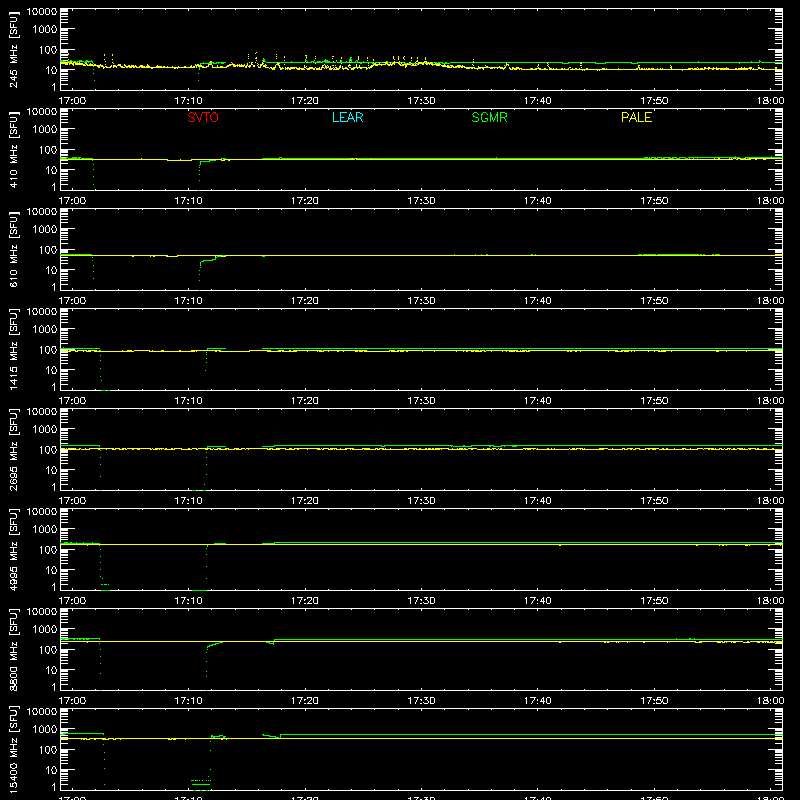Click 17:00 tick label under 245 MHz plot

coord(72,101)
